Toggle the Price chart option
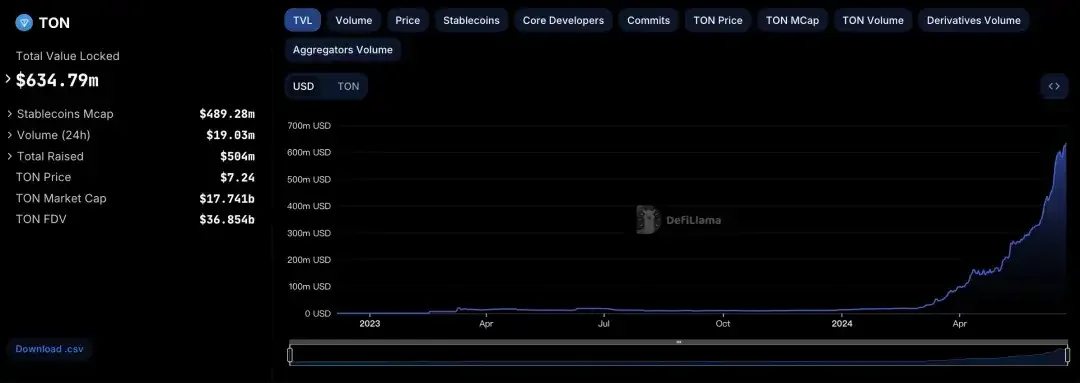 tap(408, 20)
